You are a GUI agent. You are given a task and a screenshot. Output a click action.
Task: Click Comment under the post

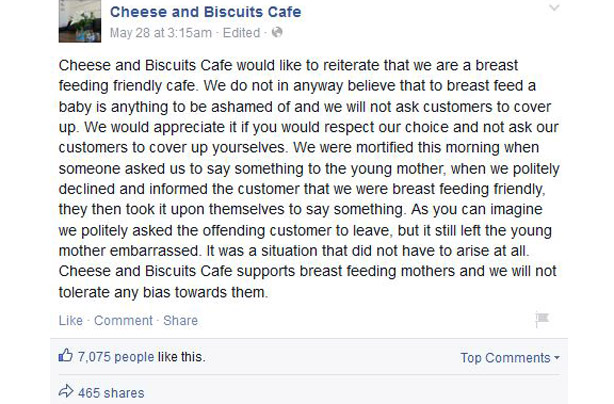[x=123, y=320]
